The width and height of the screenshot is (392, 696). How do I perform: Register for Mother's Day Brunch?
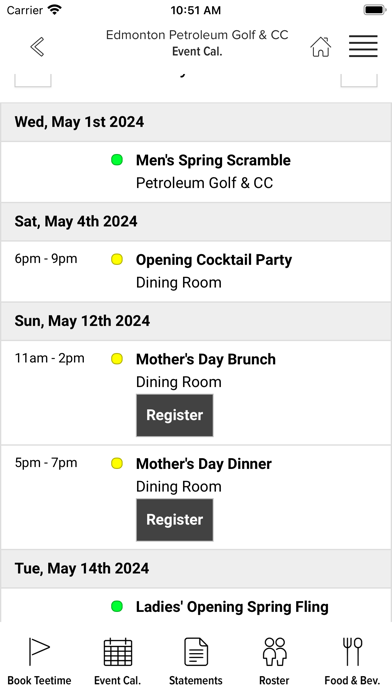(174, 415)
